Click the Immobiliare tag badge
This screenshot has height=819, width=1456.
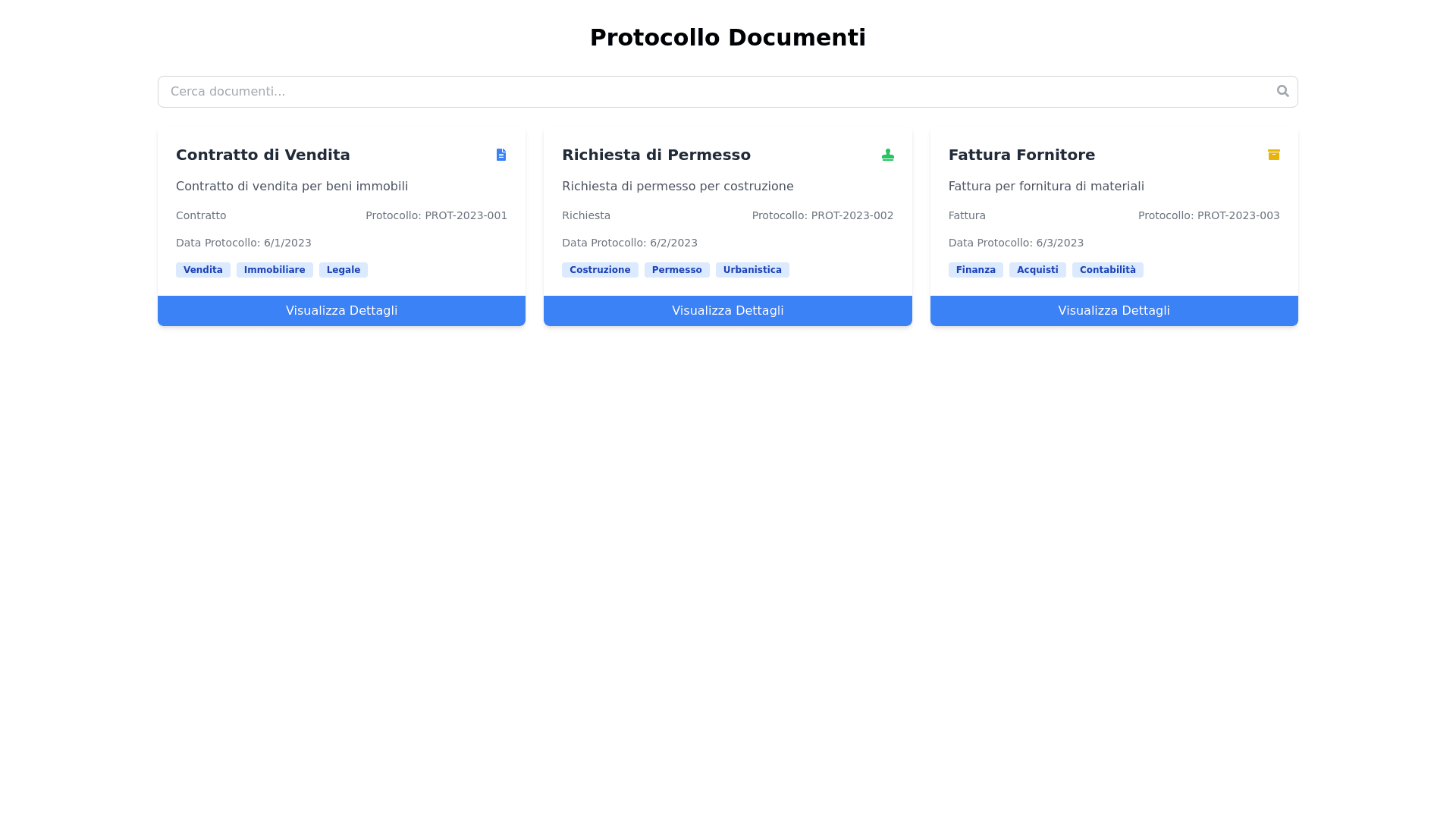tap(275, 270)
